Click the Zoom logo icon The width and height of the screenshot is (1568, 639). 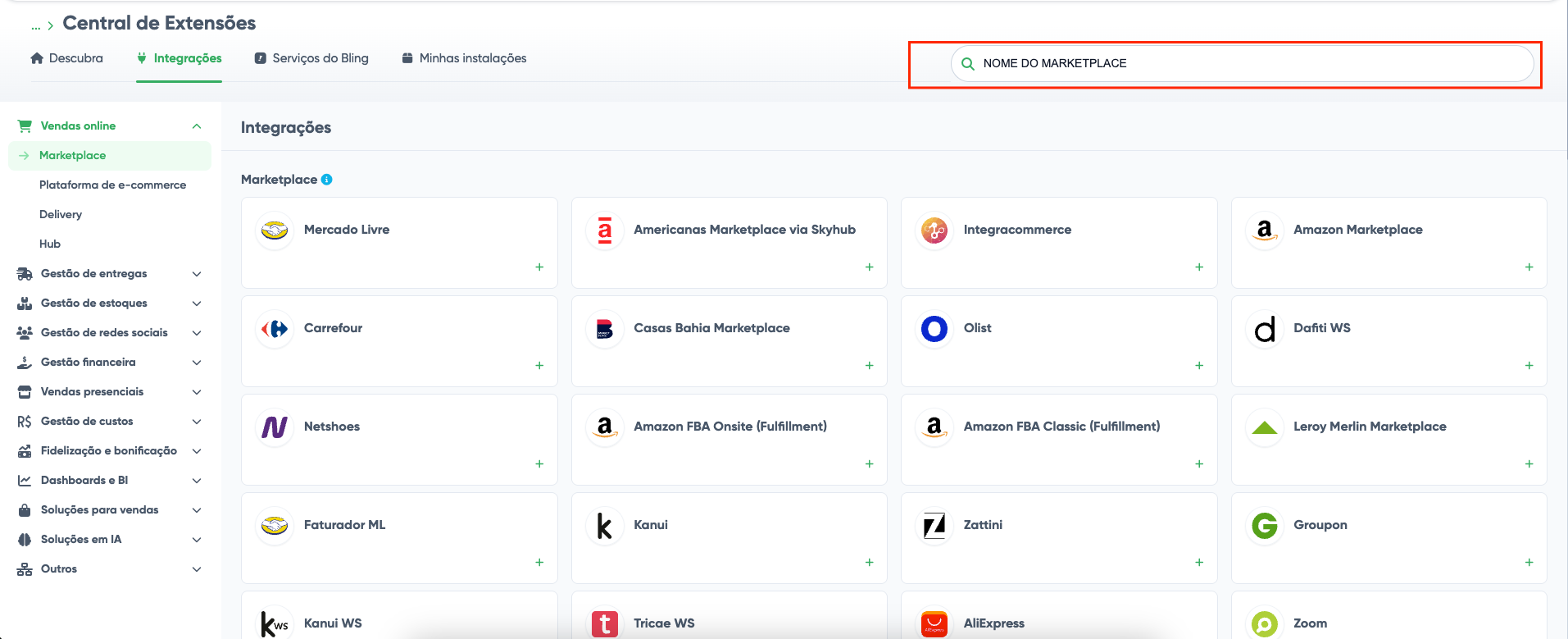1265,623
